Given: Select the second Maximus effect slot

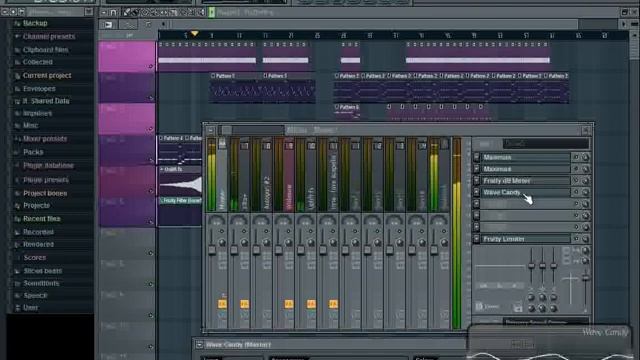Looking at the screenshot, I should 526,169.
